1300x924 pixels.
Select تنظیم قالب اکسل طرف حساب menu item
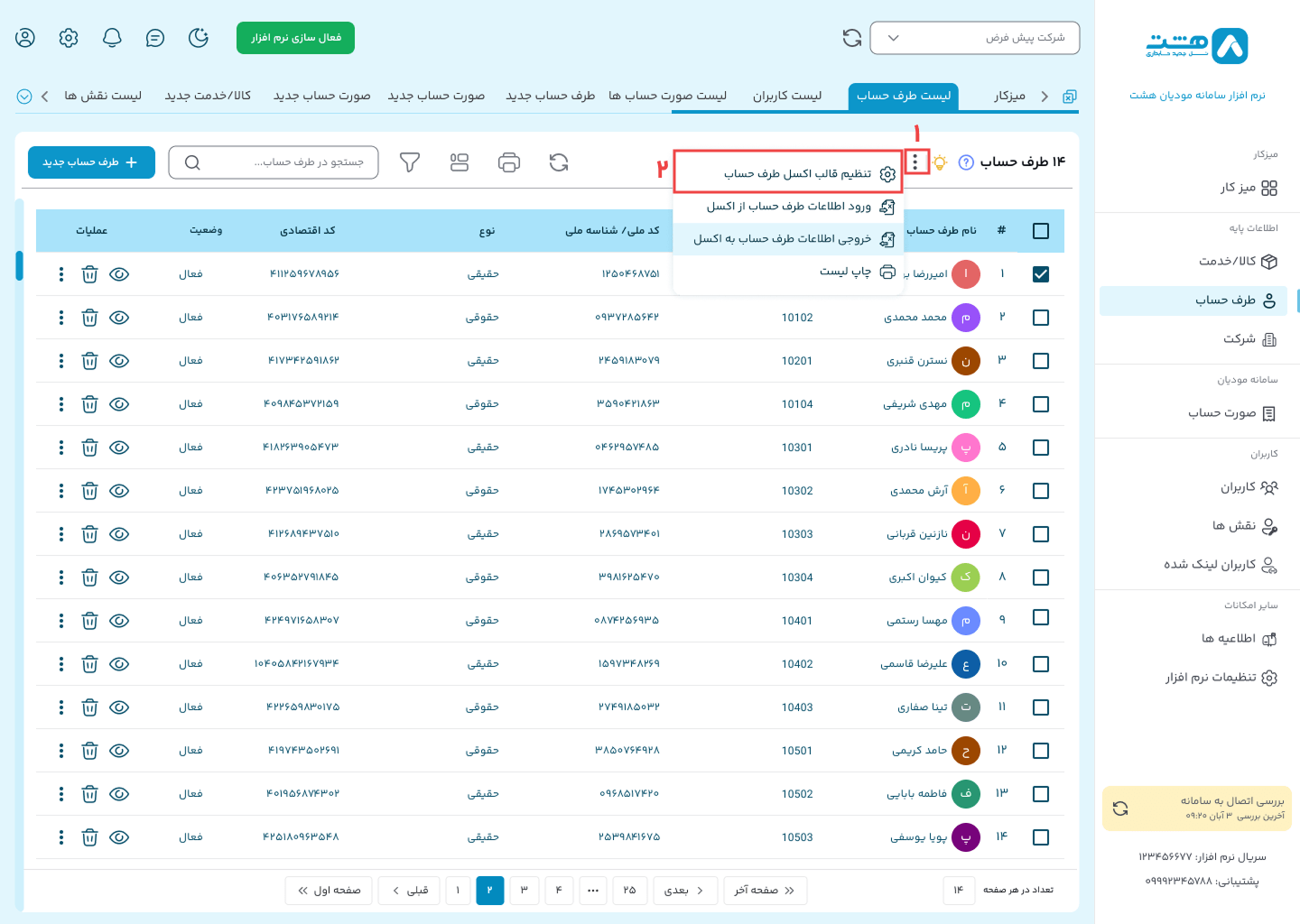(x=797, y=173)
